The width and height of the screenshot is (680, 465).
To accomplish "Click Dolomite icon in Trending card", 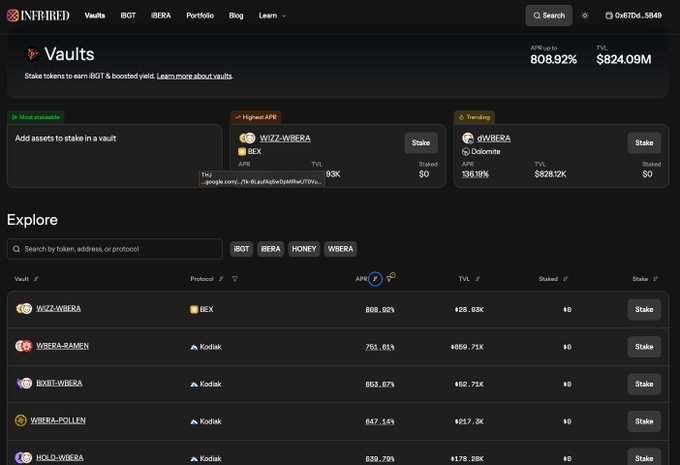I will [x=465, y=151].
